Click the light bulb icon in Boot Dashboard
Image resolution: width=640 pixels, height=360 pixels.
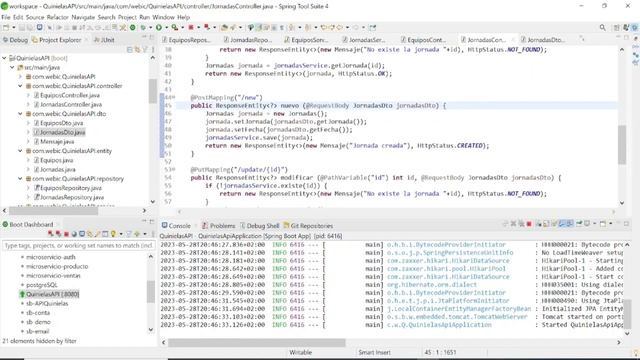[x=113, y=234]
